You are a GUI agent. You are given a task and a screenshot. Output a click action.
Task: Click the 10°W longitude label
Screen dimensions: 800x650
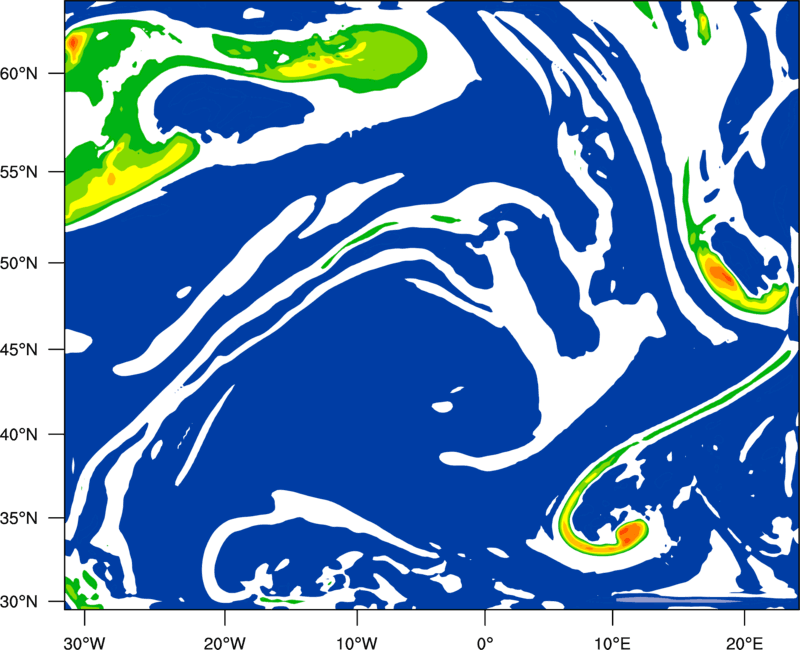coord(357,643)
